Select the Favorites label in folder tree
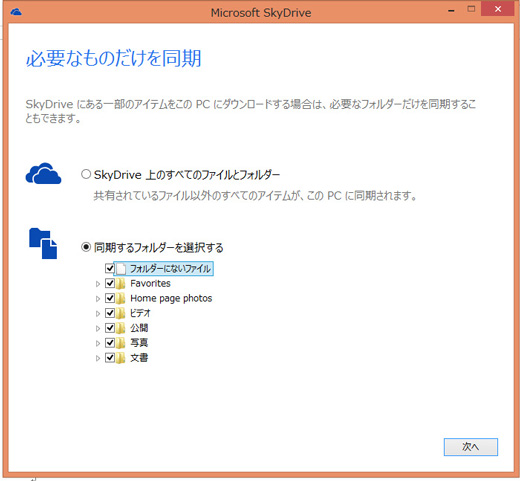The image size is (520, 481). [x=150, y=284]
